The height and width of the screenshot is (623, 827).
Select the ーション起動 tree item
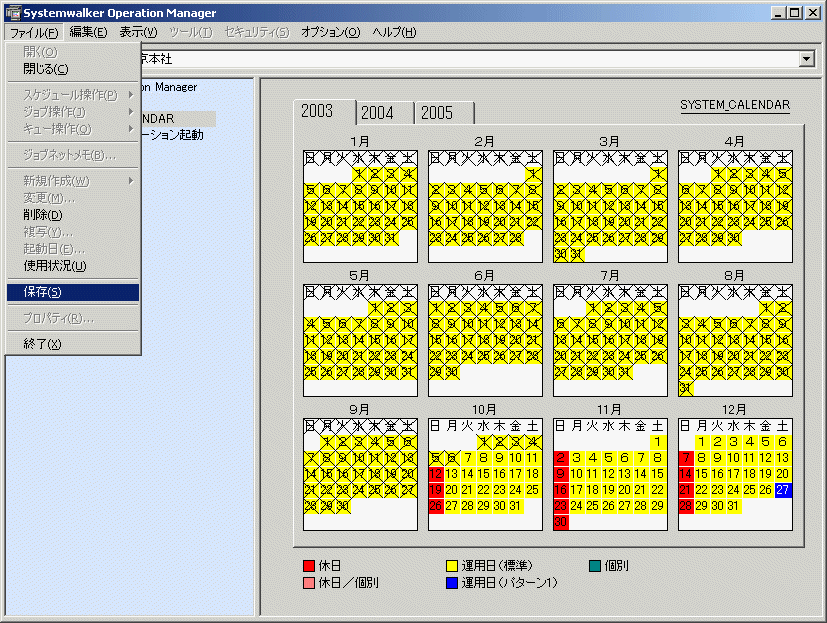coord(172,135)
